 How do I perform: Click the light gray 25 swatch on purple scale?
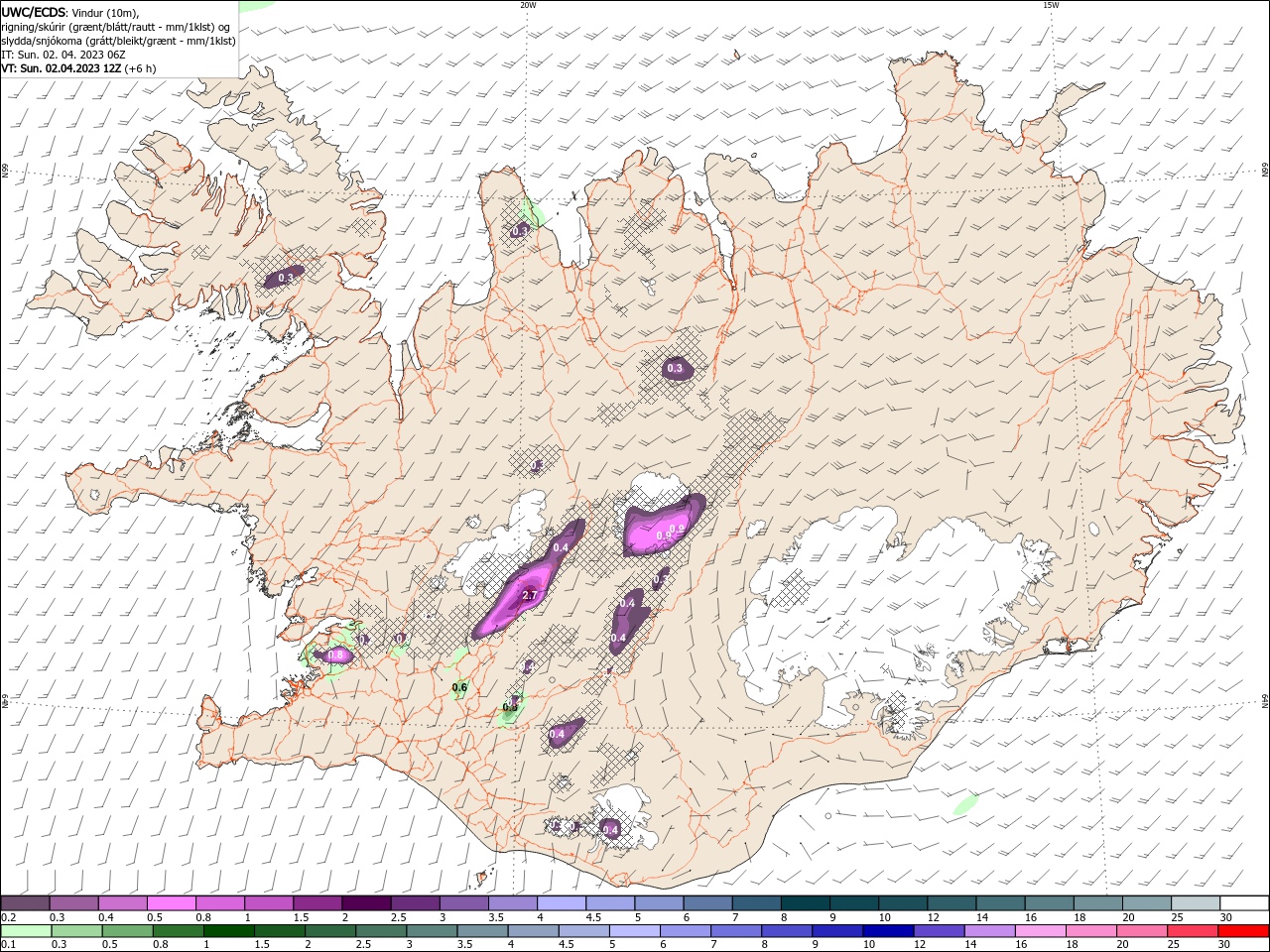click(1196, 903)
